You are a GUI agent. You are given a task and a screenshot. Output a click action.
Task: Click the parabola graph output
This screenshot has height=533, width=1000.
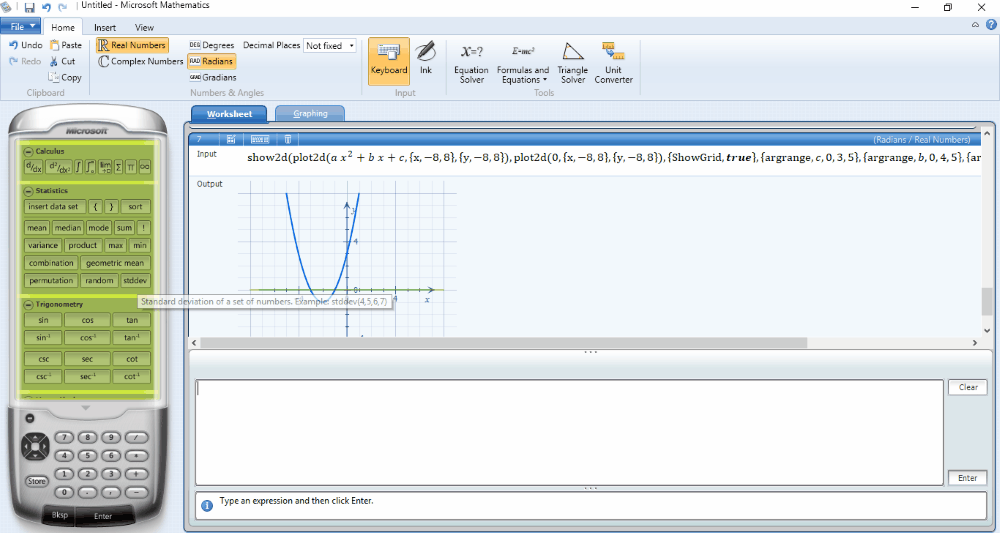347,258
